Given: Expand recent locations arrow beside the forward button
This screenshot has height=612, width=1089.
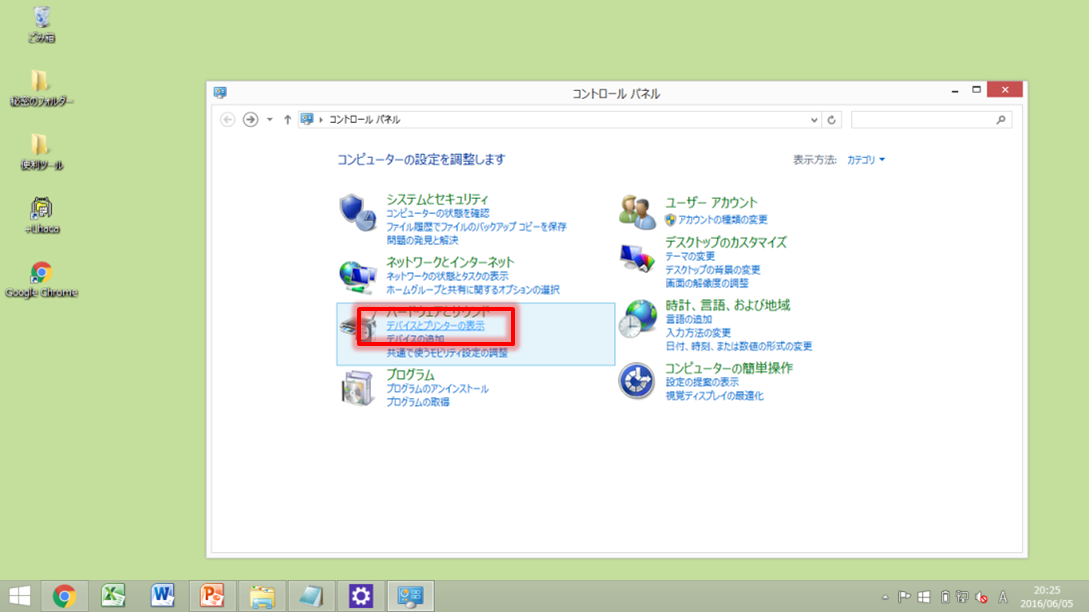Looking at the screenshot, I should 270,120.
